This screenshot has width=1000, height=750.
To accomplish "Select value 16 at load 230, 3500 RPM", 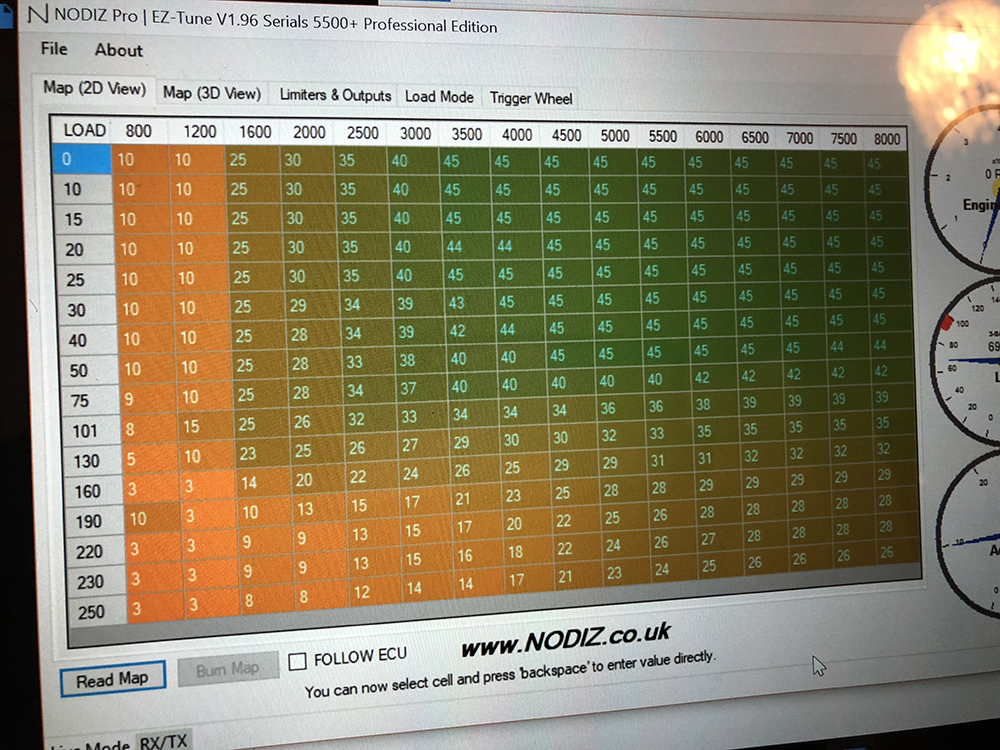I will tap(478, 555).
